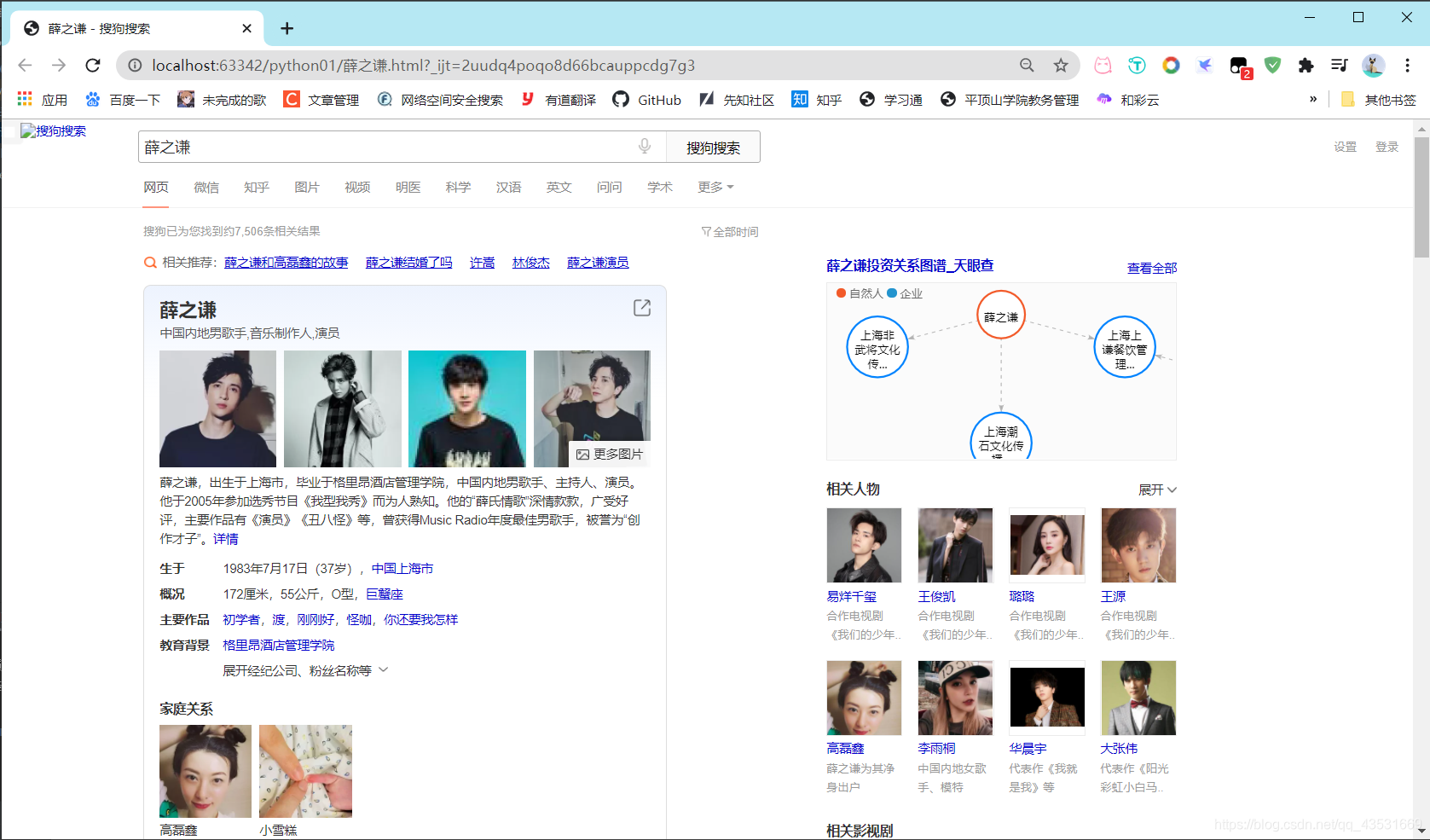Click the zoom magnifier icon in address bar
Image resolution: width=1430 pixels, height=840 pixels.
coord(1027,66)
